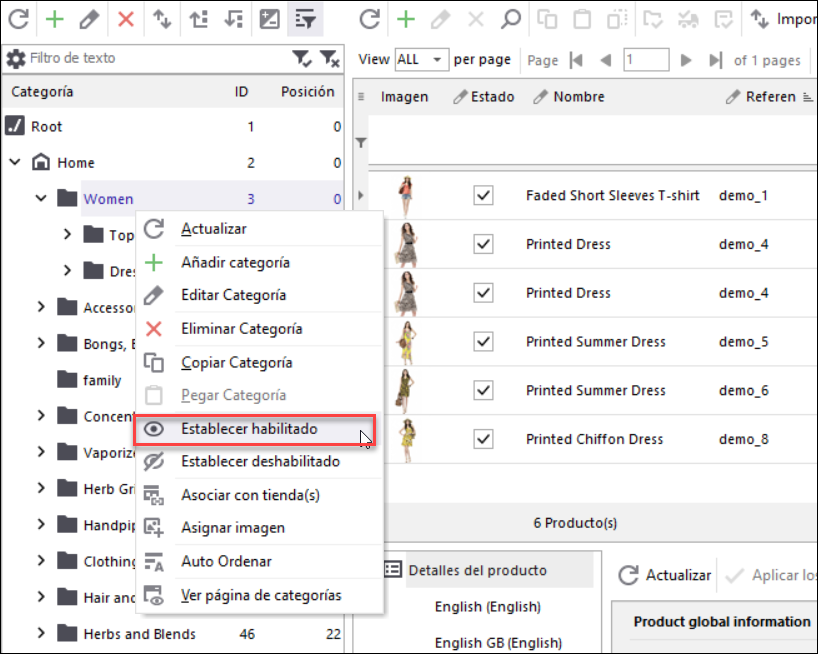The height and width of the screenshot is (654, 818).
Task: Toggle status checkbox for Printed Dress demo_4 first row
Action: tap(483, 244)
